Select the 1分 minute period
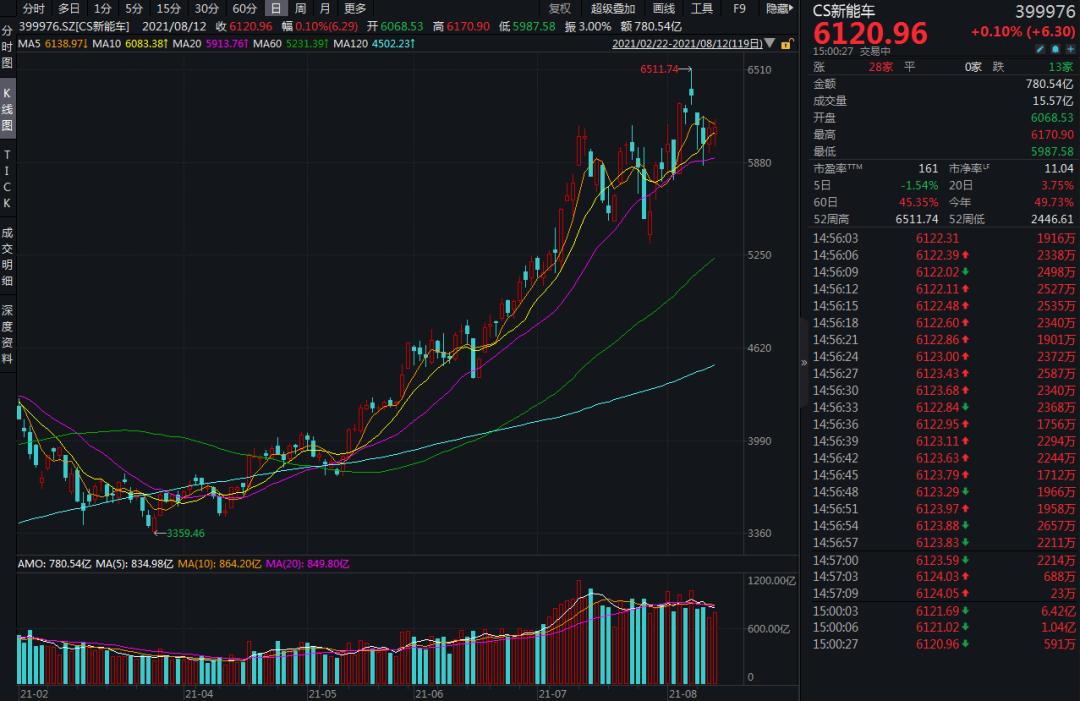This screenshot has height=701, width=1080. click(103, 8)
